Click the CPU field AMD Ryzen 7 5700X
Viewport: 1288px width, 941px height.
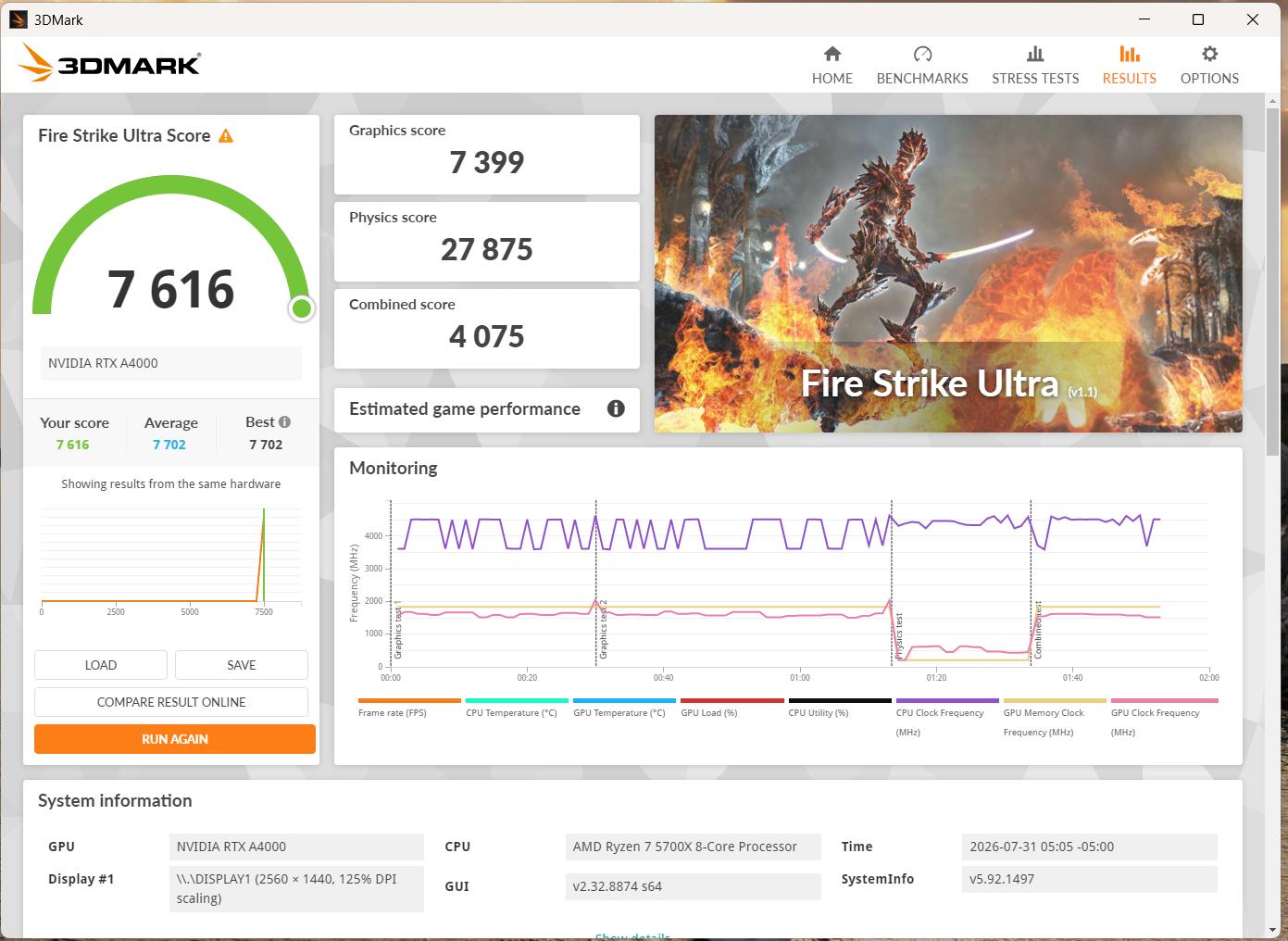pos(694,847)
